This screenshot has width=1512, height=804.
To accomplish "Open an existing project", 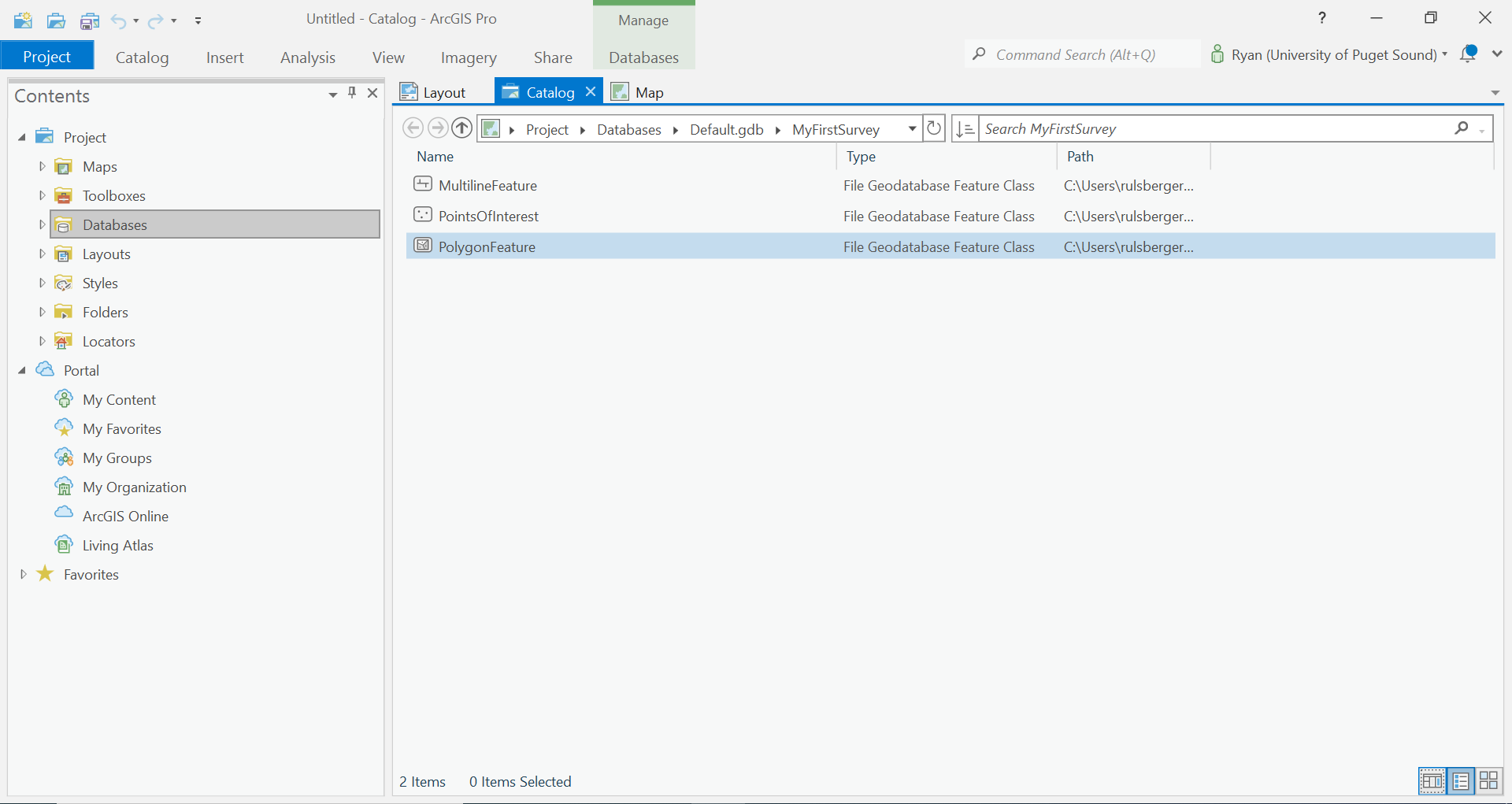I will [x=56, y=20].
